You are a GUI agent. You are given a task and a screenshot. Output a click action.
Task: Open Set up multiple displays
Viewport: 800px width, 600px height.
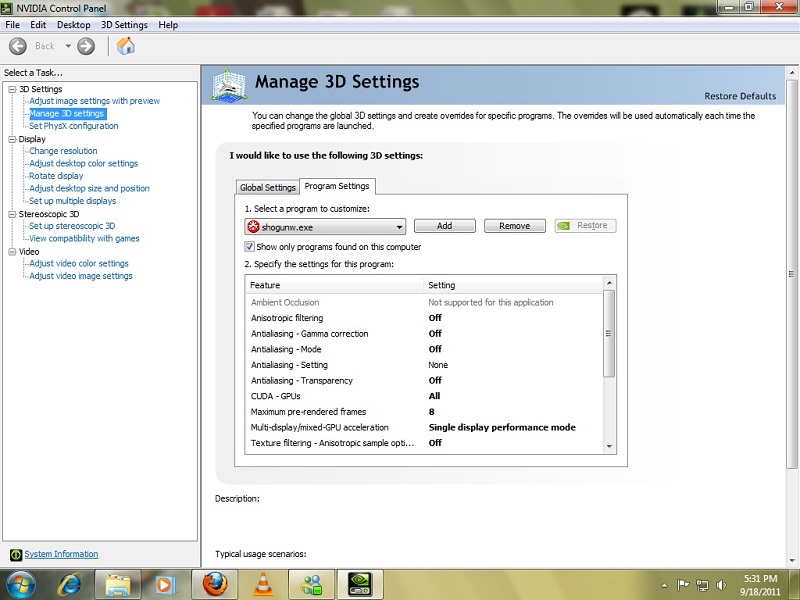click(x=72, y=201)
